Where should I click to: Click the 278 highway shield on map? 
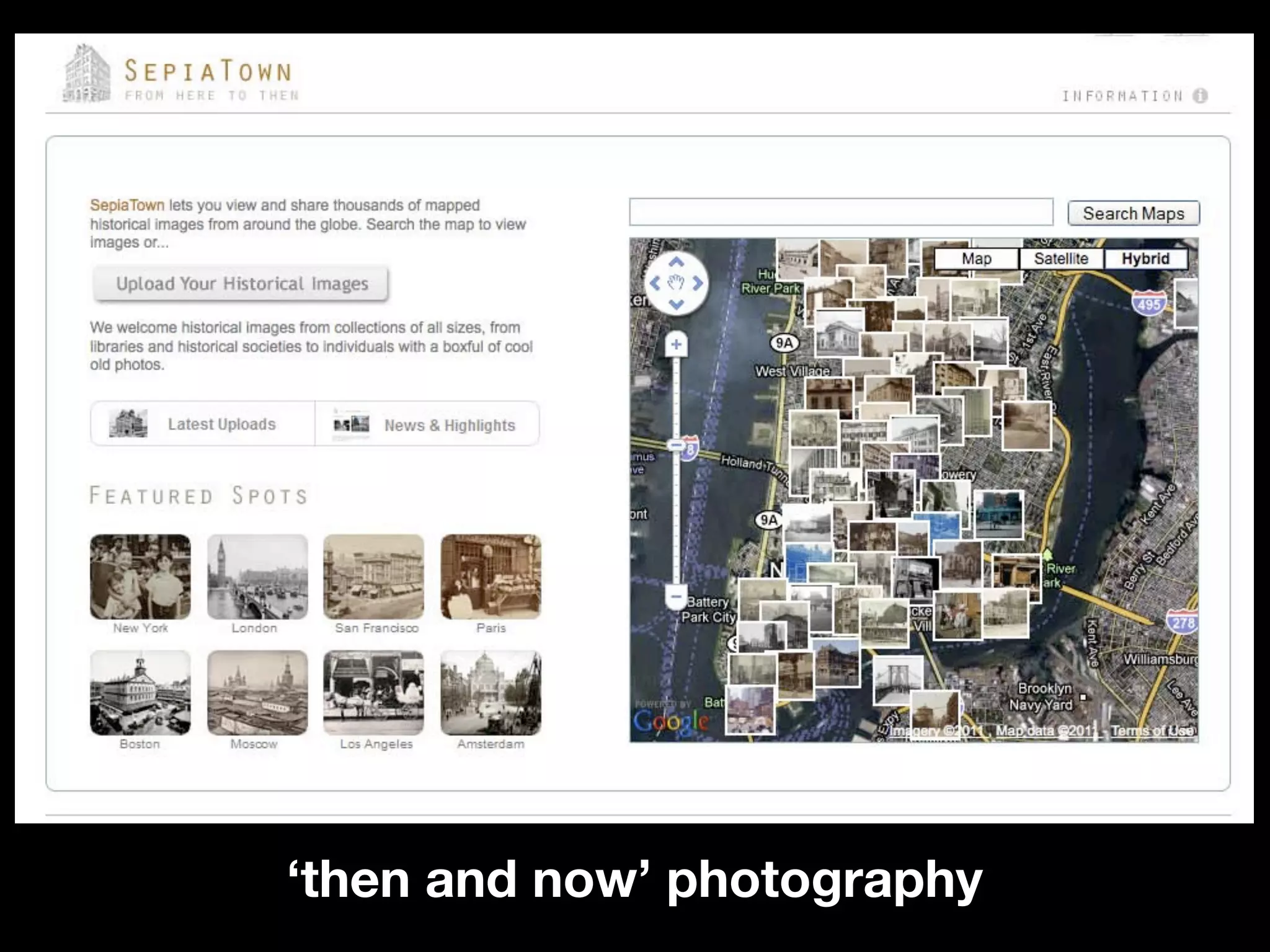pyautogui.click(x=1183, y=622)
